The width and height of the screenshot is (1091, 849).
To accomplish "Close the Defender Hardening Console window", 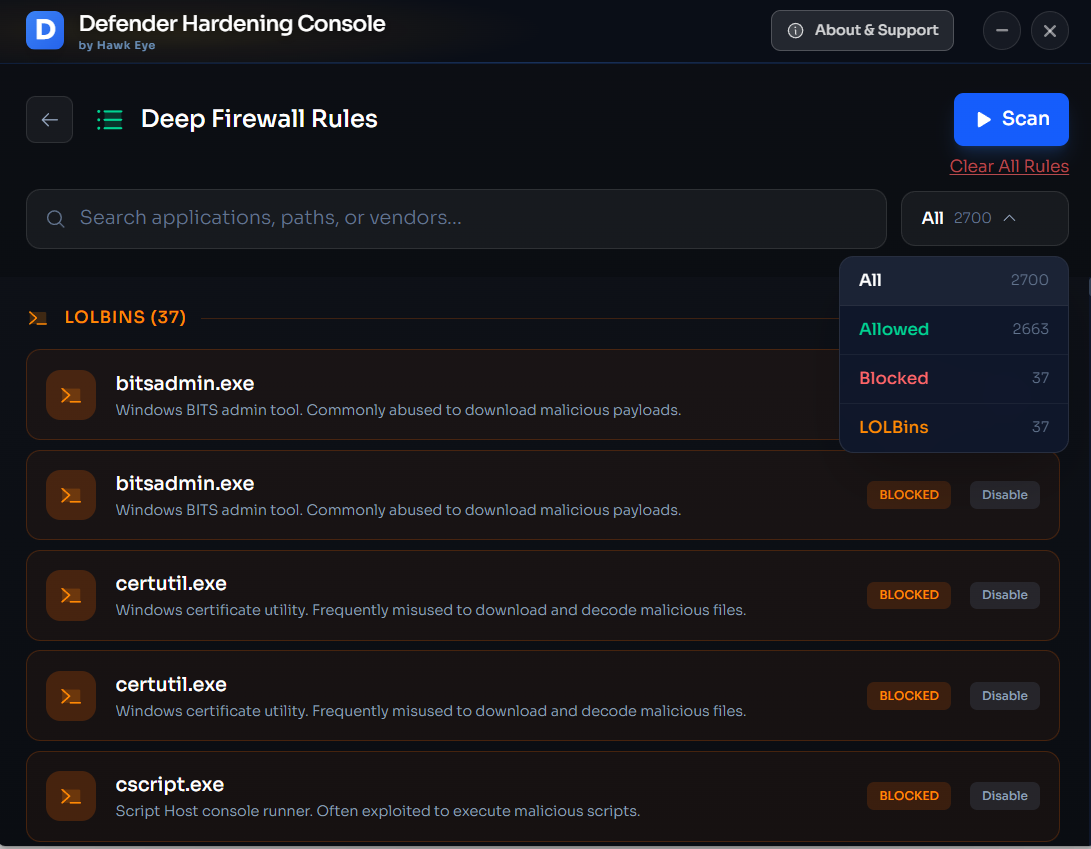I will pyautogui.click(x=1050, y=31).
